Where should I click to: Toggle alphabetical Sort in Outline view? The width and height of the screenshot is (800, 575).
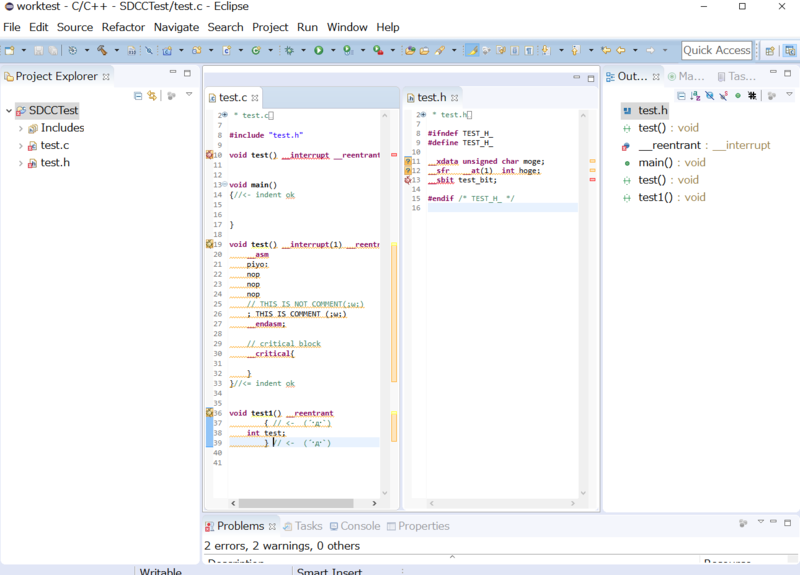point(695,95)
